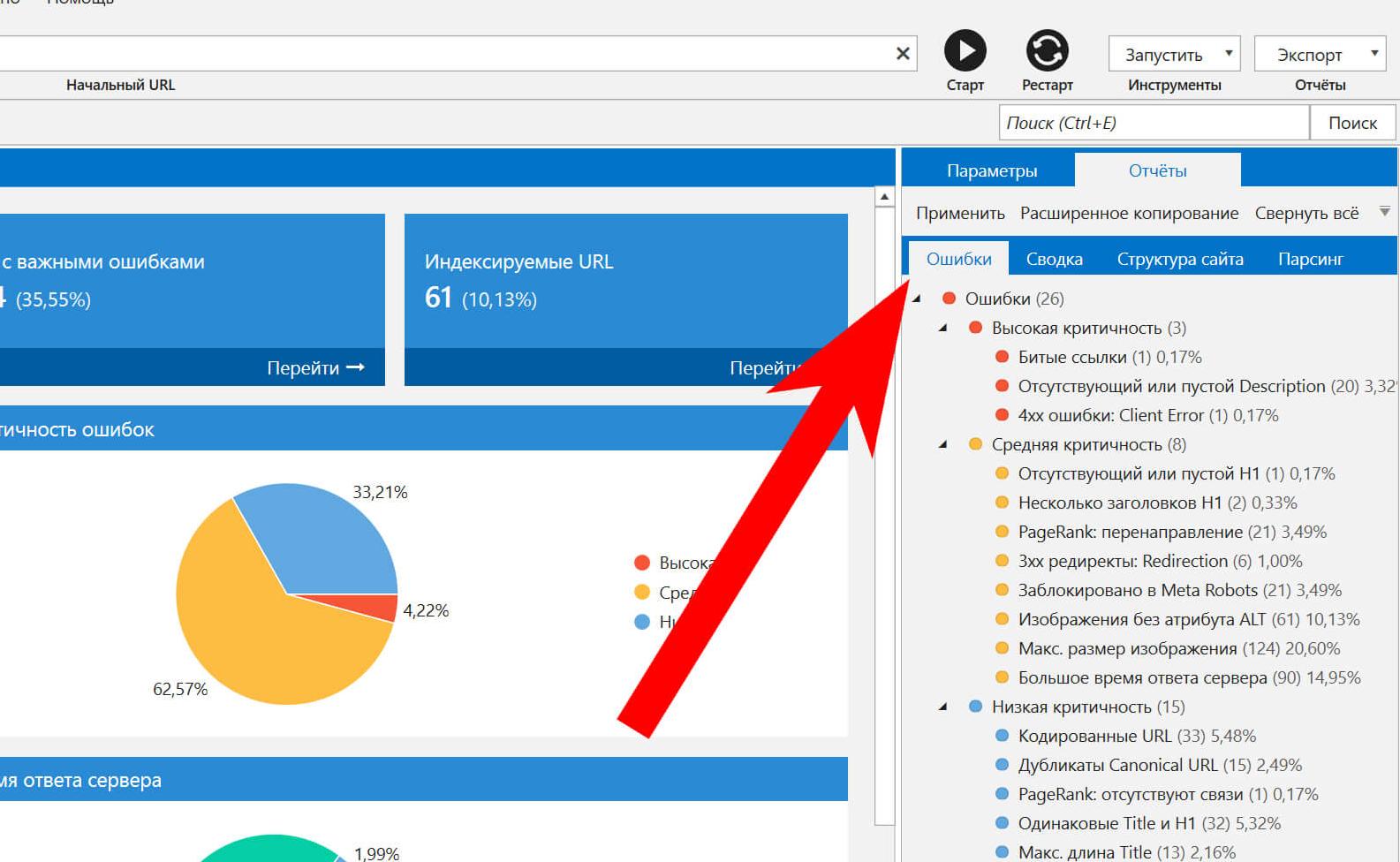Click the Restart refresh icon

(1047, 51)
